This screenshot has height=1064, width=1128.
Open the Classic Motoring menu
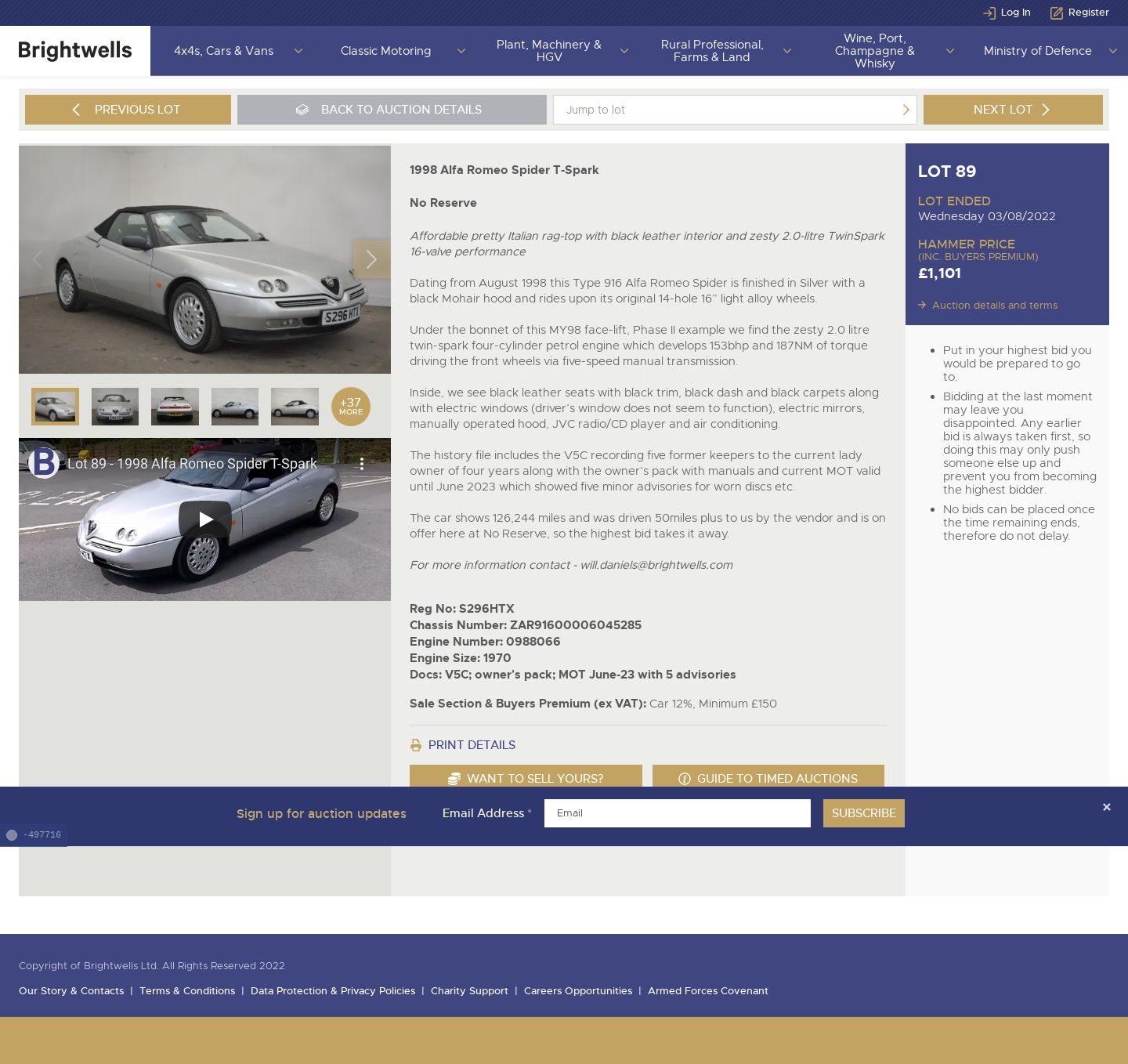pyautogui.click(x=385, y=51)
